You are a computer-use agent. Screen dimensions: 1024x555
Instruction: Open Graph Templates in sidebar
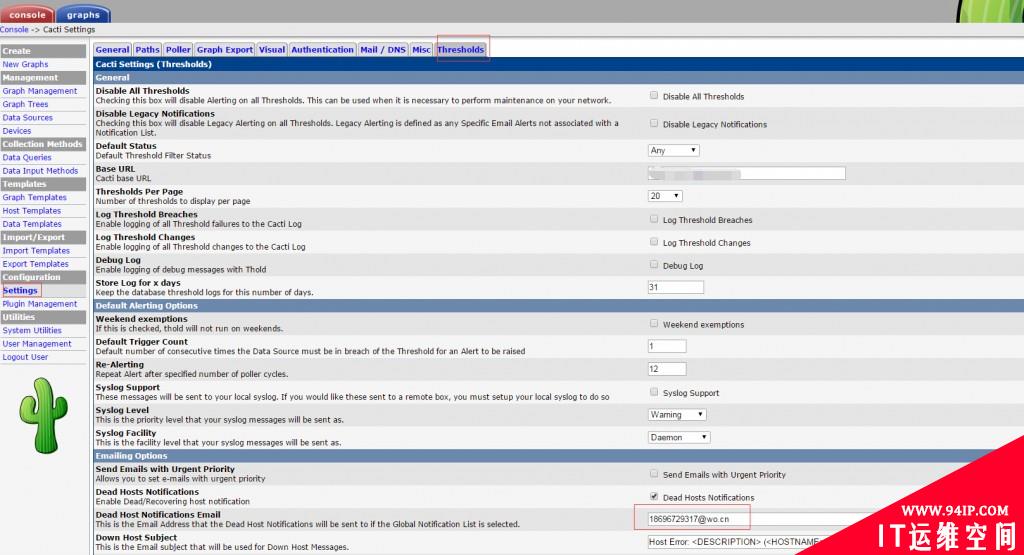pyautogui.click(x=35, y=197)
